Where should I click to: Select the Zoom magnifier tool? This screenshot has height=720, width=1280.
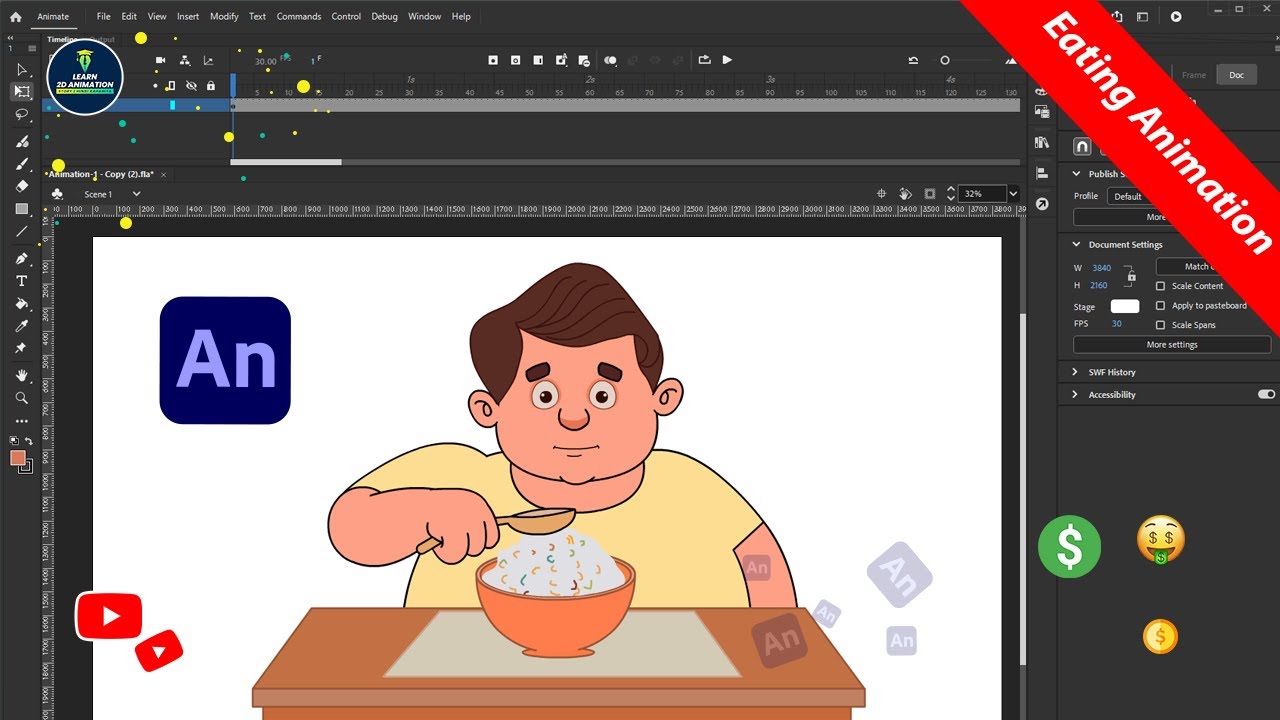pos(22,397)
